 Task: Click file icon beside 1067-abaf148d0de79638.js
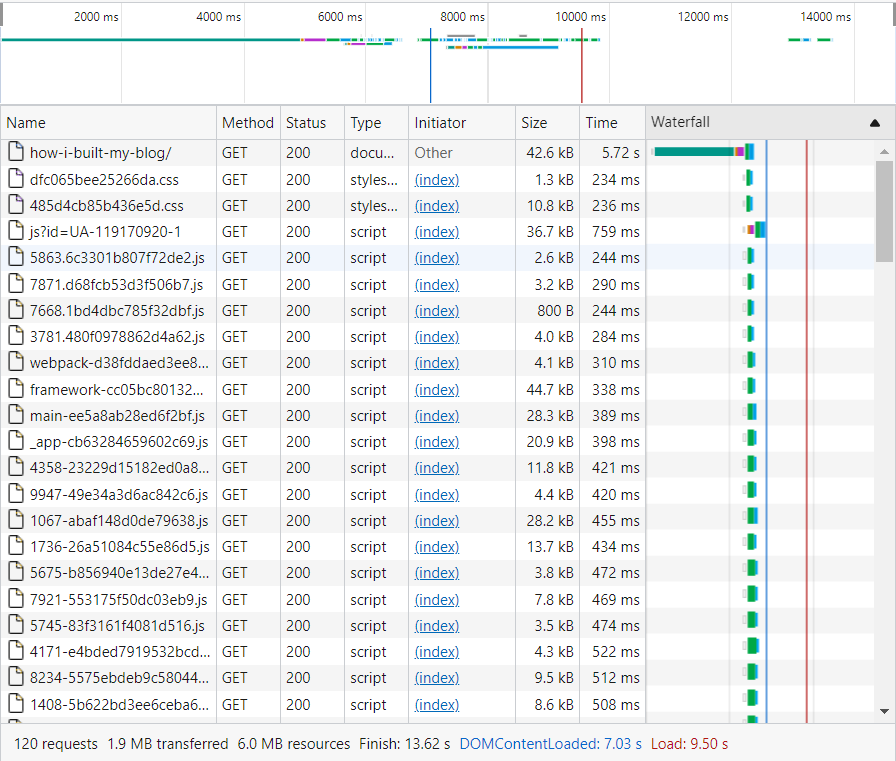16,520
